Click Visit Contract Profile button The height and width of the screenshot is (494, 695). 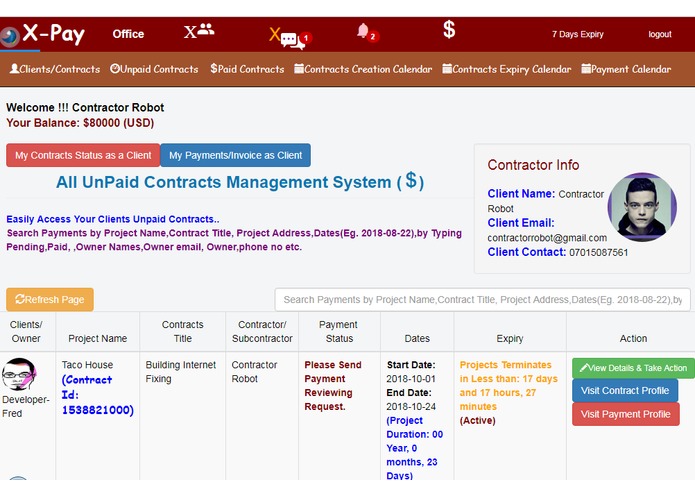point(625,391)
